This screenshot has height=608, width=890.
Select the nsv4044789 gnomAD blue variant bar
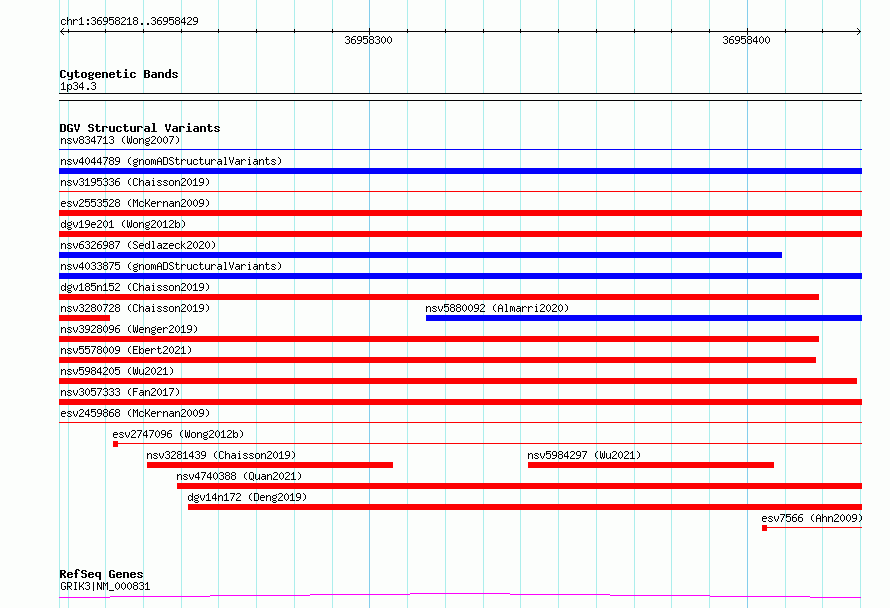[x=460, y=171]
